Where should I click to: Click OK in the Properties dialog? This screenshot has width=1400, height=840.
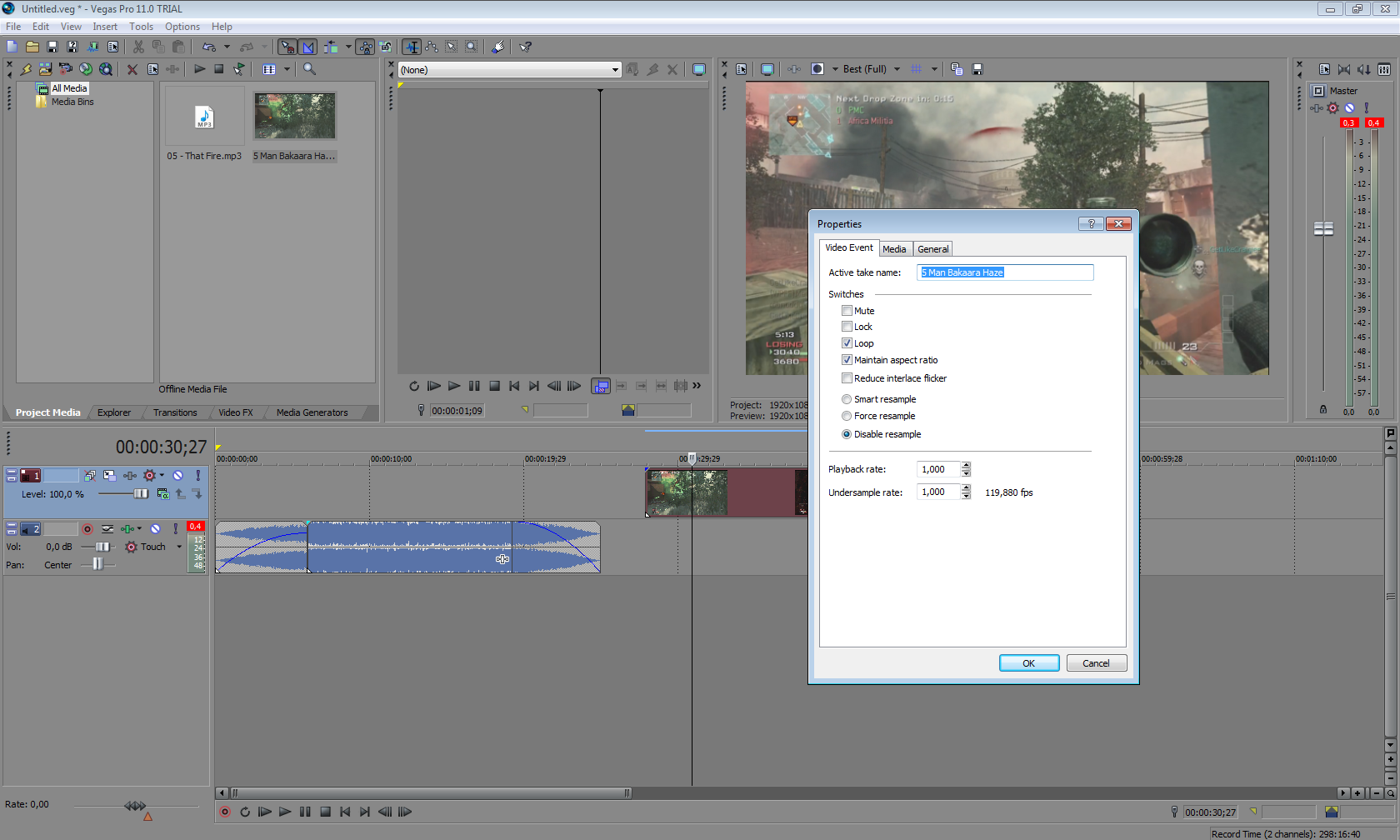point(1029,663)
